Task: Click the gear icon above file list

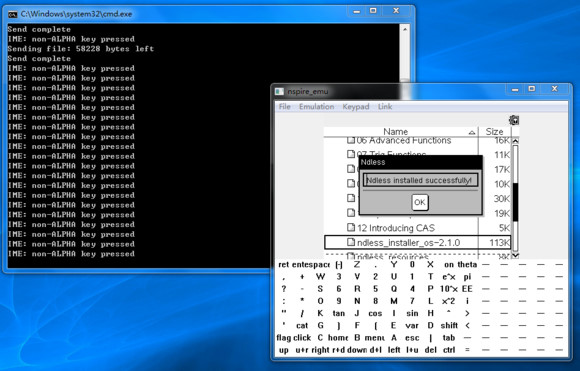Action: pos(514,120)
